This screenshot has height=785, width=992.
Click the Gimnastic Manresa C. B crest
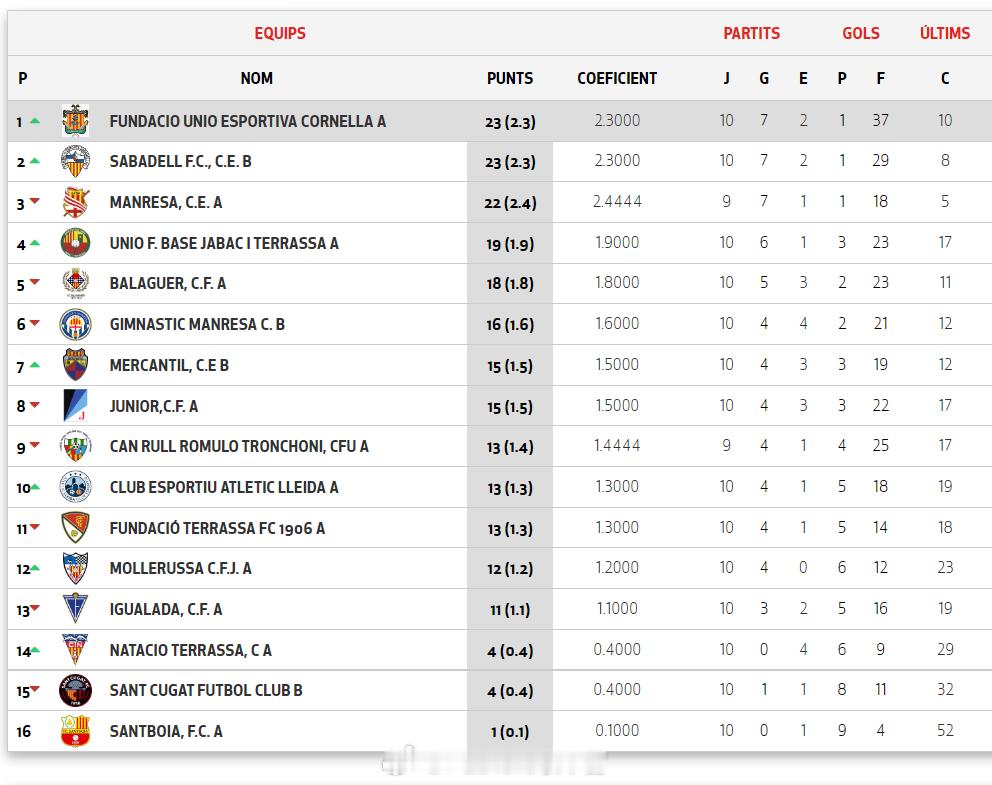75,324
